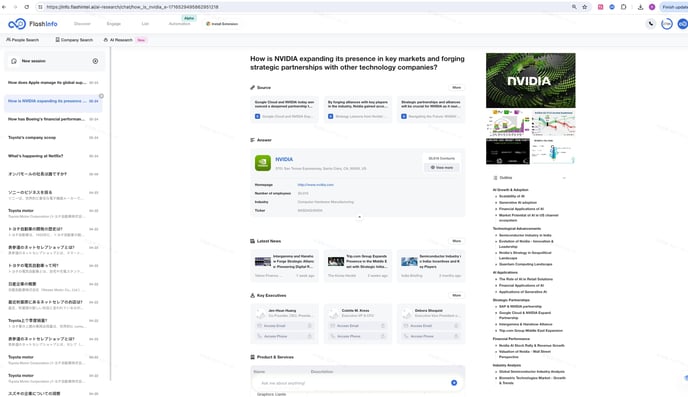Image resolution: width=688 pixels, height=397 pixels.
Task: Click the phone dialer icon in header
Action: [x=651, y=24]
